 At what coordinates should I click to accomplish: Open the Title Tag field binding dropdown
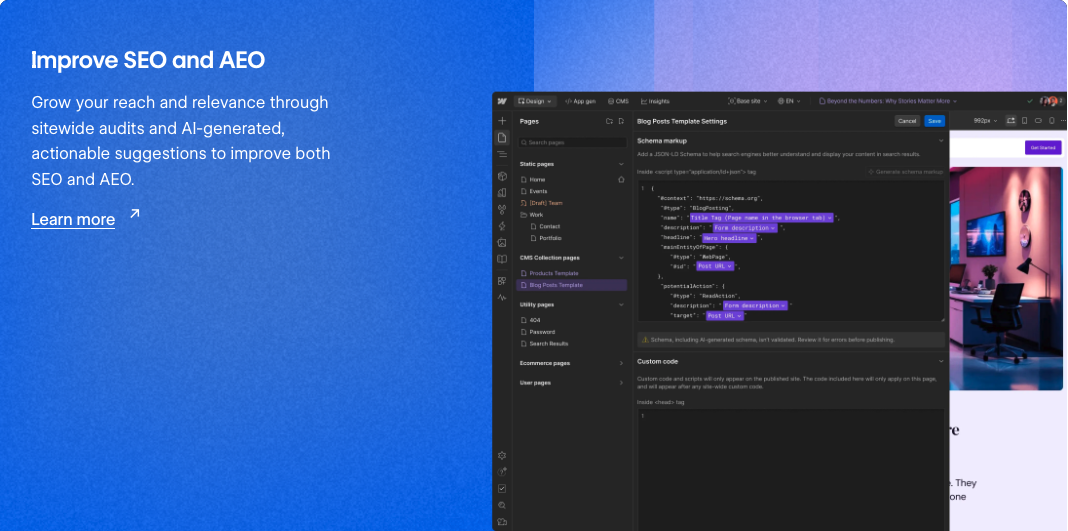coord(761,218)
